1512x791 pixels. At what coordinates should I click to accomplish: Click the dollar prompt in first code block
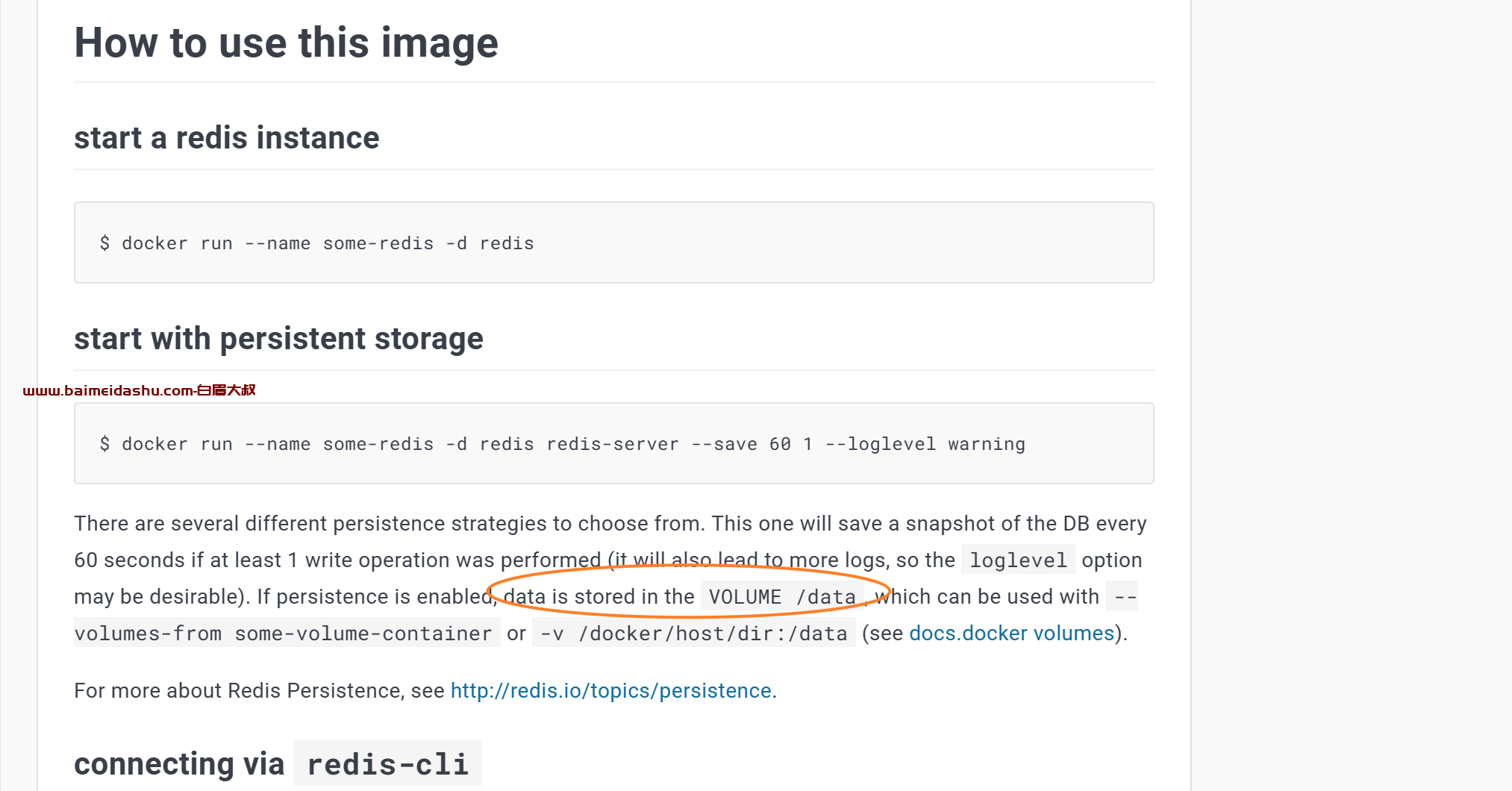point(104,243)
